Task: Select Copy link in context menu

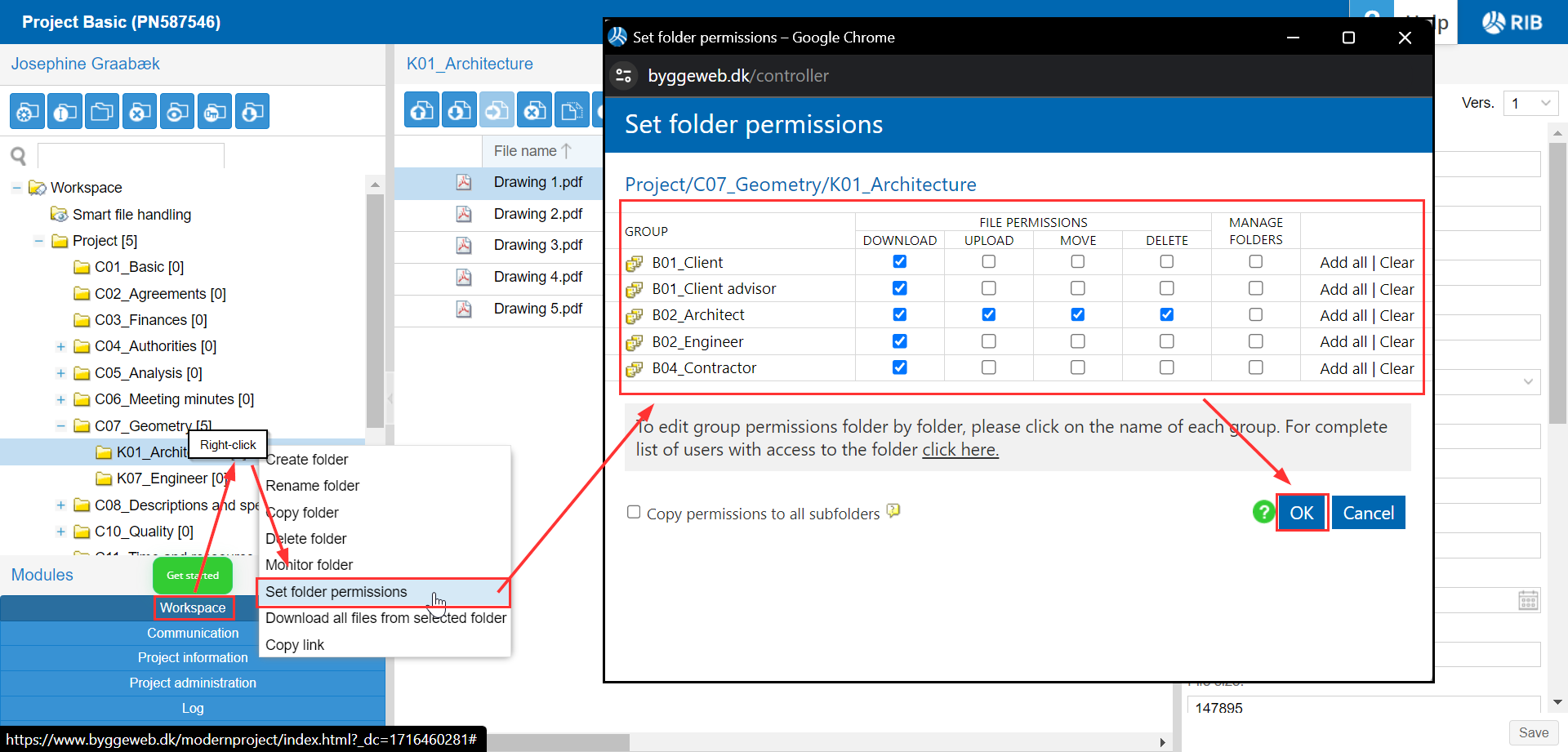Action: (x=295, y=645)
